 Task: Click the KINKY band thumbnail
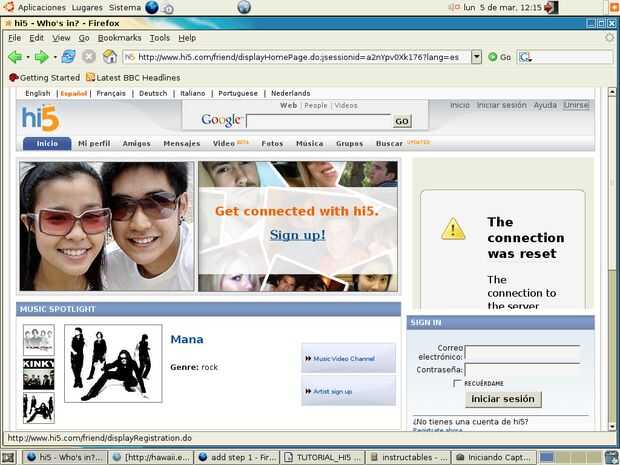pyautogui.click(x=39, y=374)
